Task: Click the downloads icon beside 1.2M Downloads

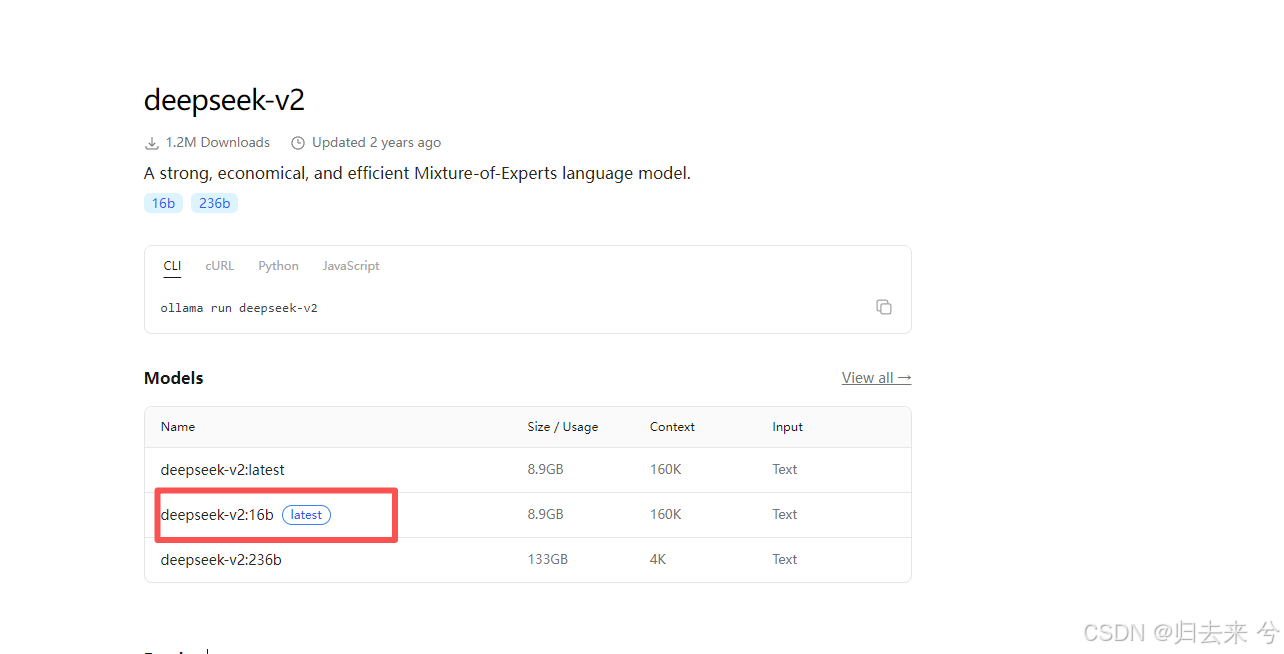Action: 152,143
